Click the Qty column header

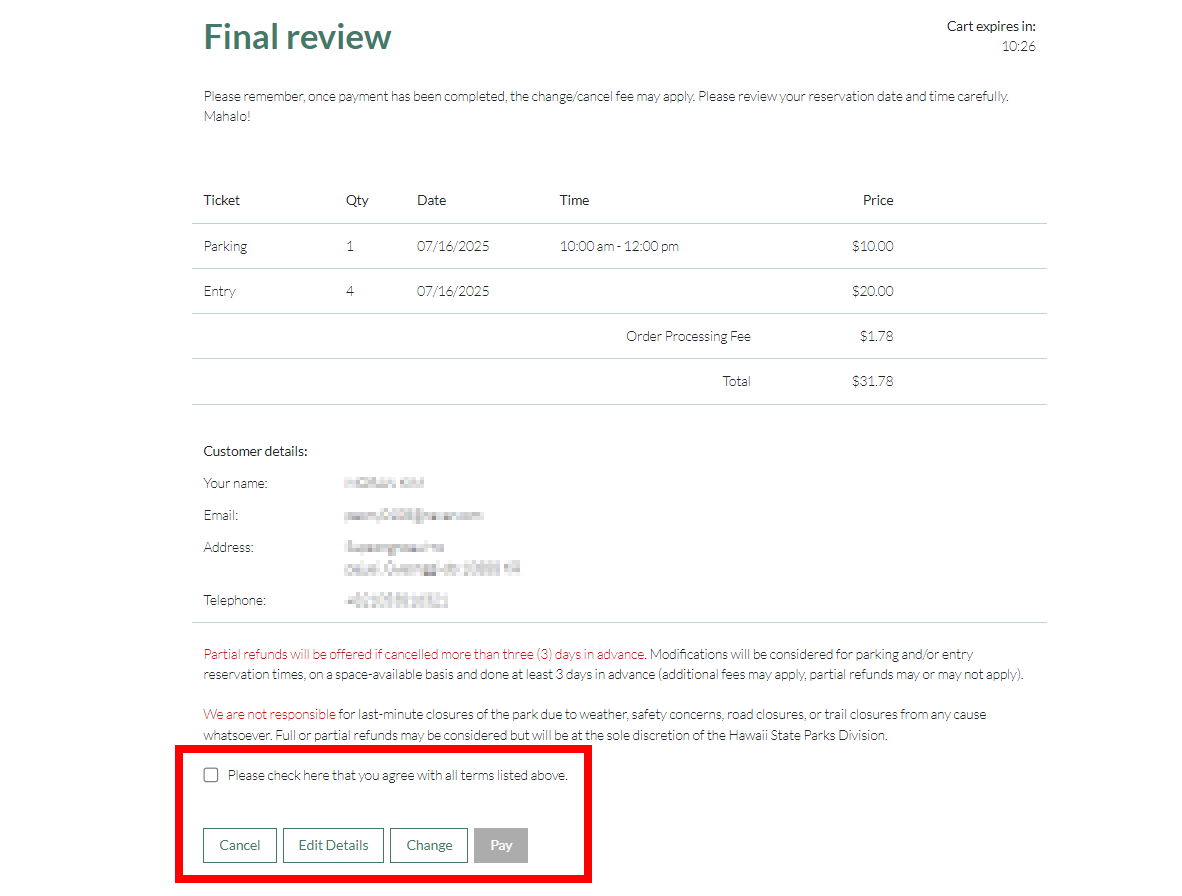(x=357, y=200)
